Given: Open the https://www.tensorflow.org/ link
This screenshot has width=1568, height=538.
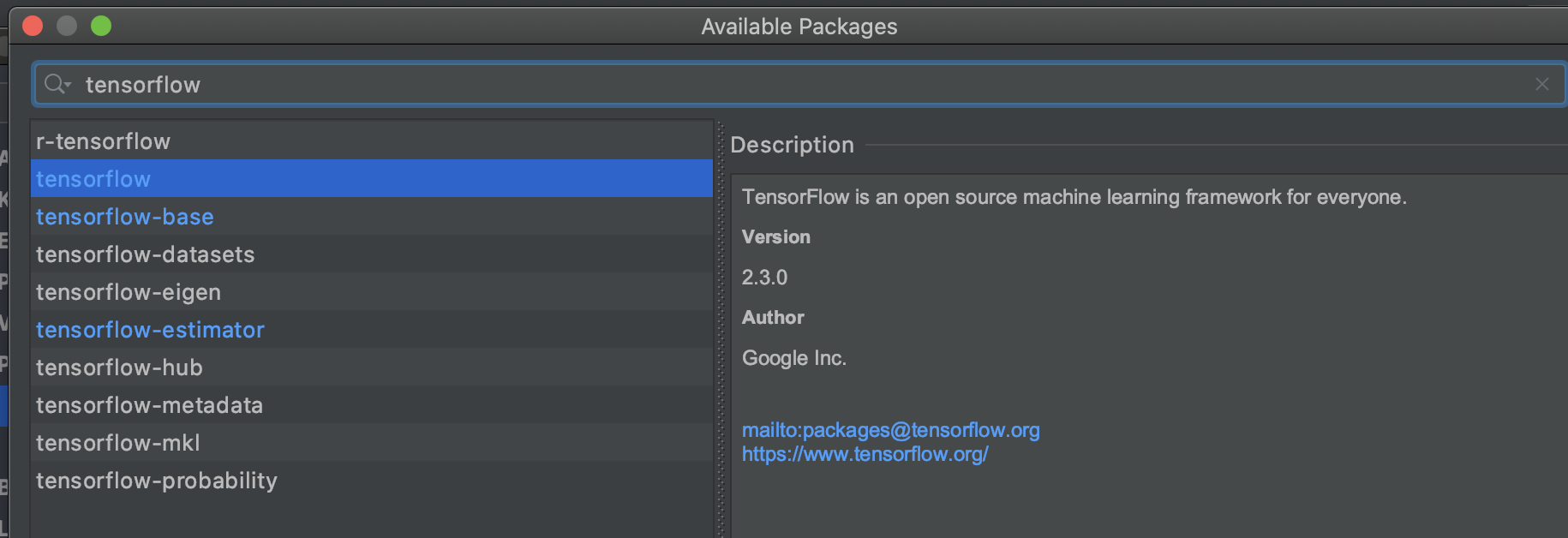Looking at the screenshot, I should tap(865, 454).
